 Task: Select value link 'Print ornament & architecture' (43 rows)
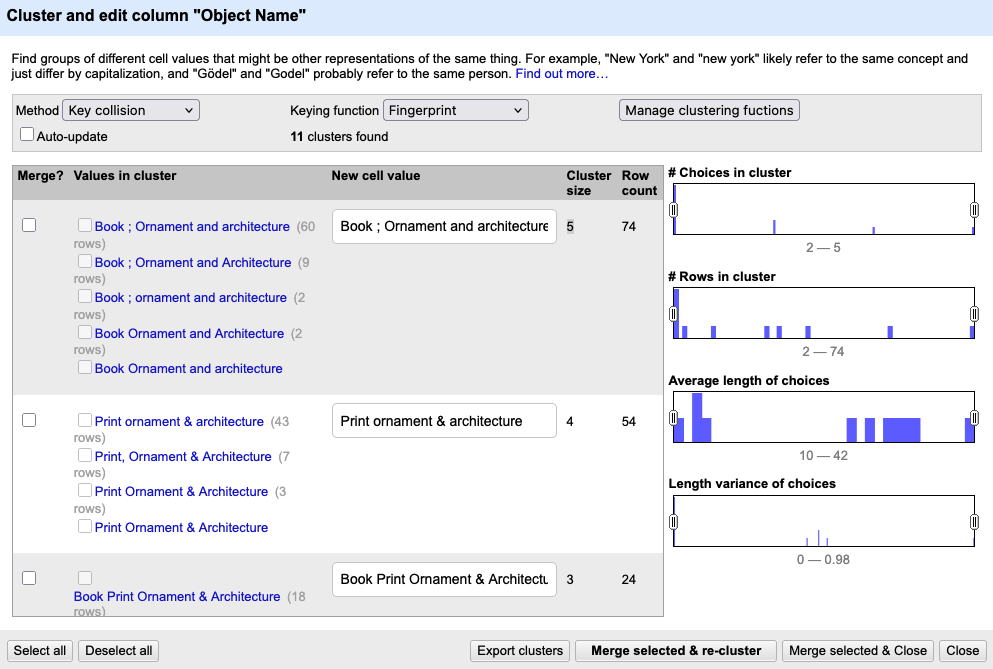coord(179,421)
